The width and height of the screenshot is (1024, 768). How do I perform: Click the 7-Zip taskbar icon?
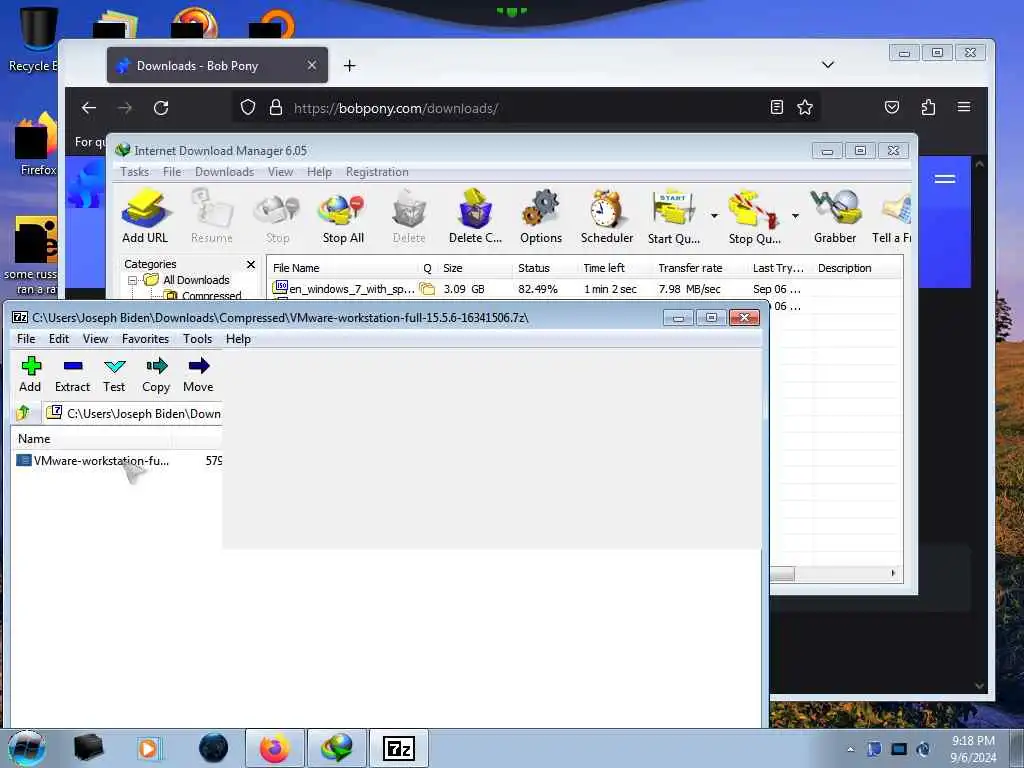(x=399, y=748)
